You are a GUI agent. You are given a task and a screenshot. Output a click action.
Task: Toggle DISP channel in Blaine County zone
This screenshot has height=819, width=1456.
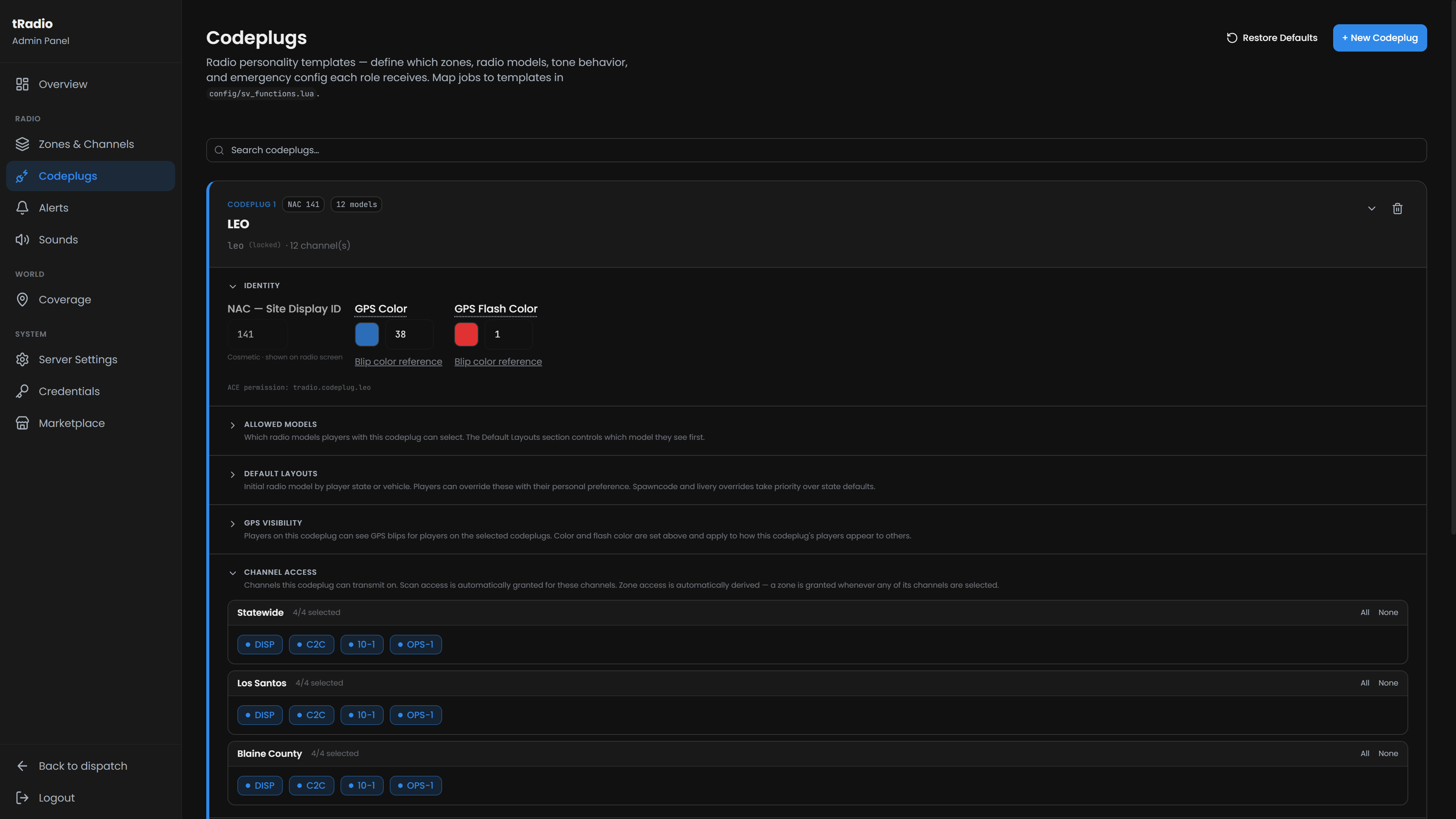pos(260,786)
